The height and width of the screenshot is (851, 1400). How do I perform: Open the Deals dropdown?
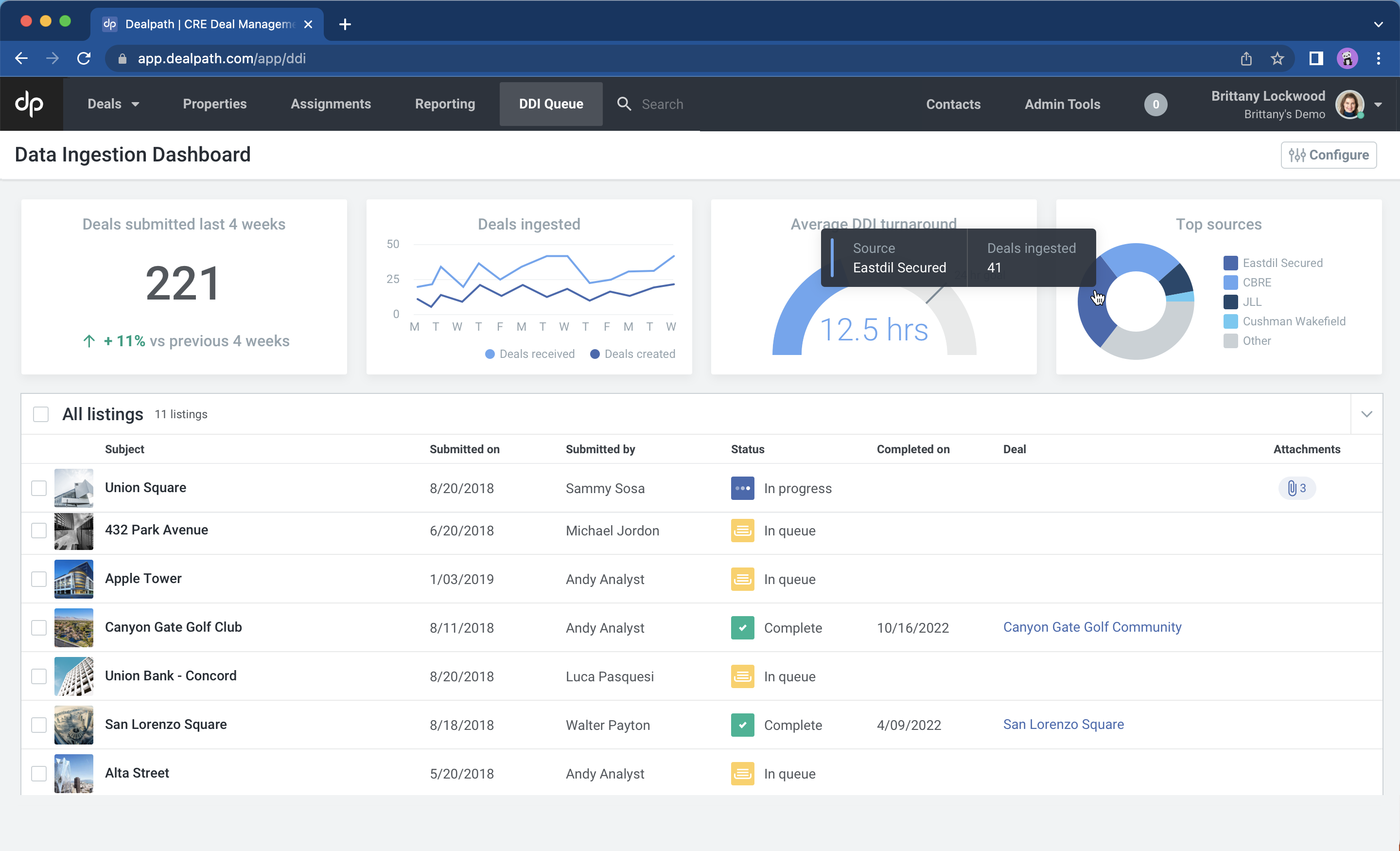click(x=113, y=104)
